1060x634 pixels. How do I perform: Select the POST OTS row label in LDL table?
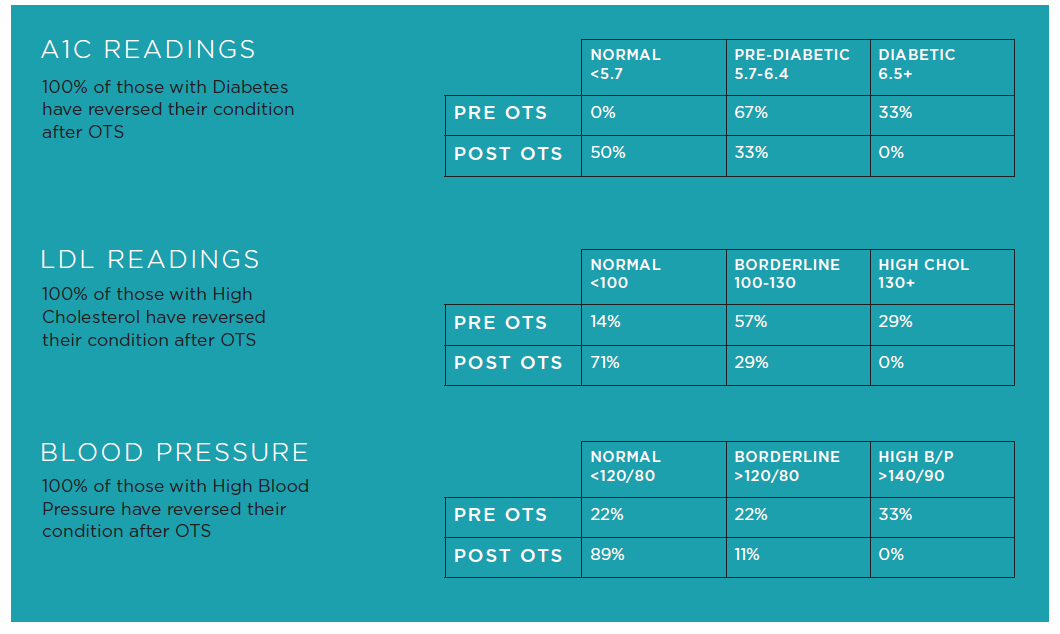(508, 363)
